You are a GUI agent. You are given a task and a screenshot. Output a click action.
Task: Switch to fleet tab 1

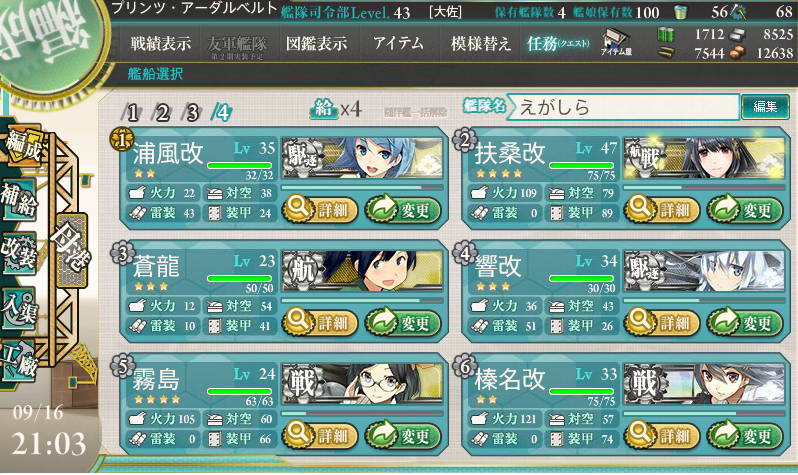coord(132,112)
